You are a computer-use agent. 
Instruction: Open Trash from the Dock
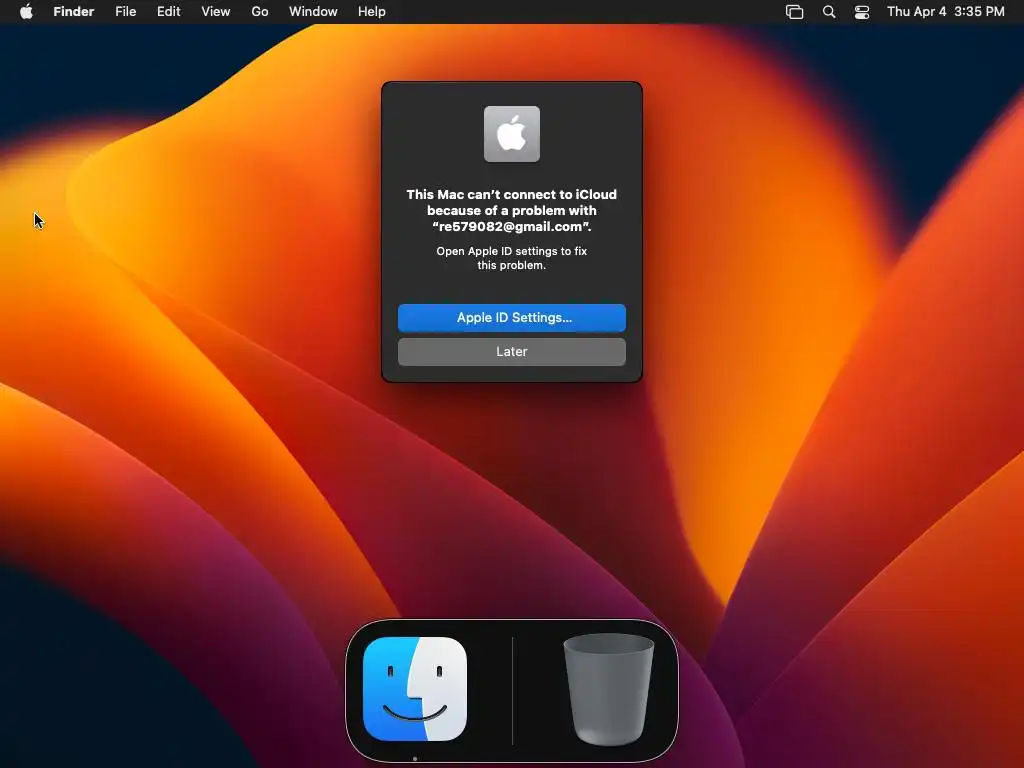(609, 689)
